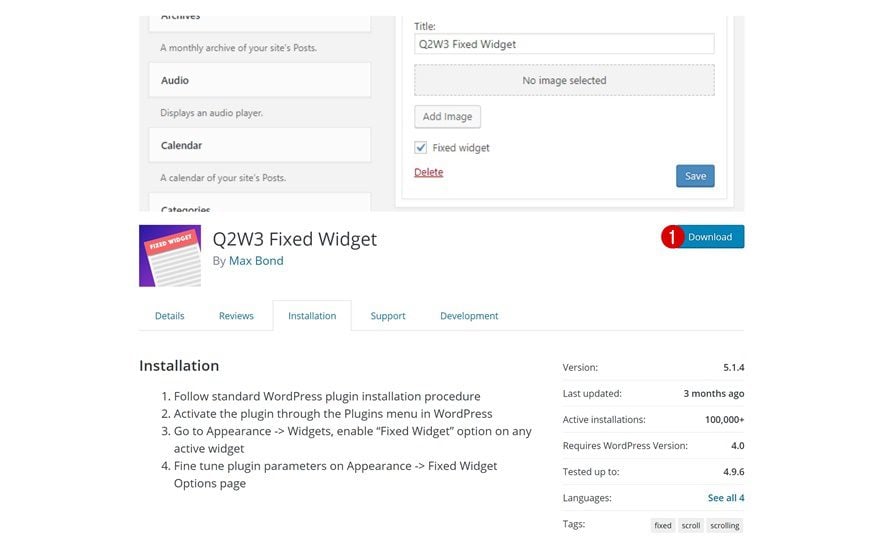
Task: Open the Reviews tab
Action: point(236,316)
